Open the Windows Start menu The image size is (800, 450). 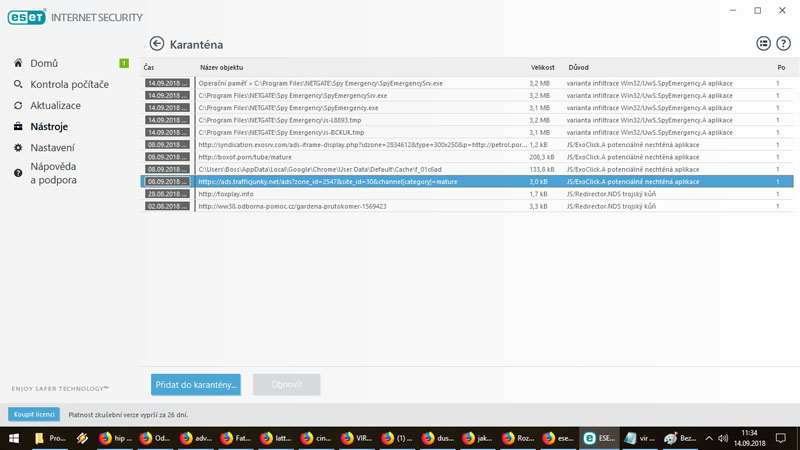tap(14, 438)
